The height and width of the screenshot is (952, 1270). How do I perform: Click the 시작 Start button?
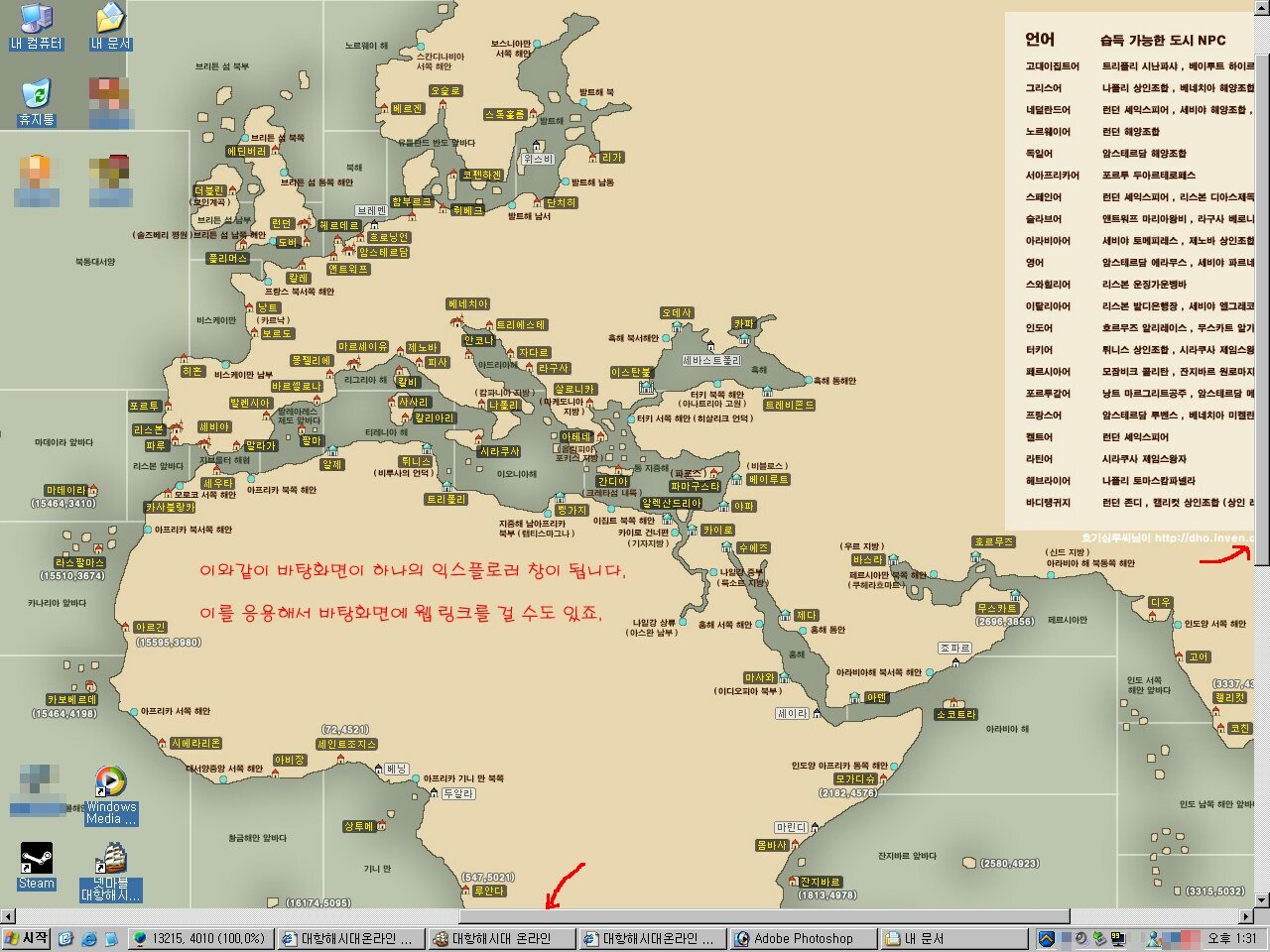pyautogui.click(x=27, y=938)
